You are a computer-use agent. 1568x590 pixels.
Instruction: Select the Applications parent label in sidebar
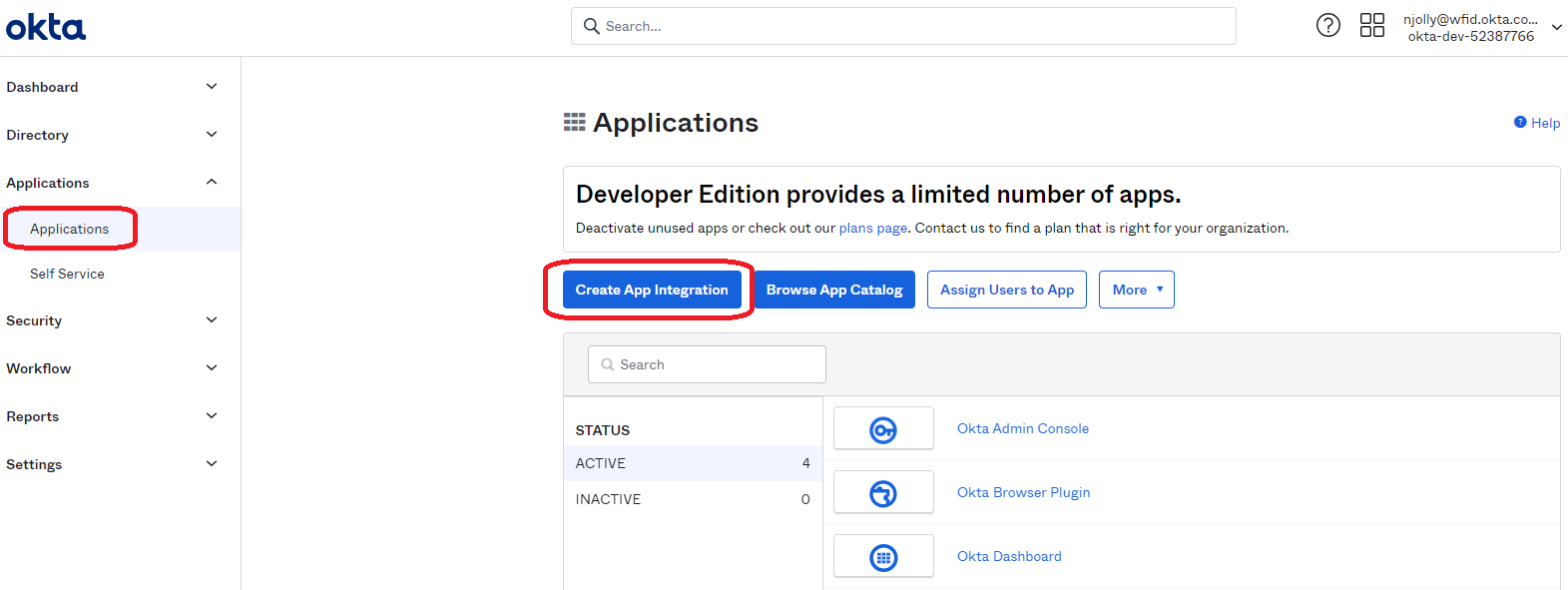click(48, 183)
